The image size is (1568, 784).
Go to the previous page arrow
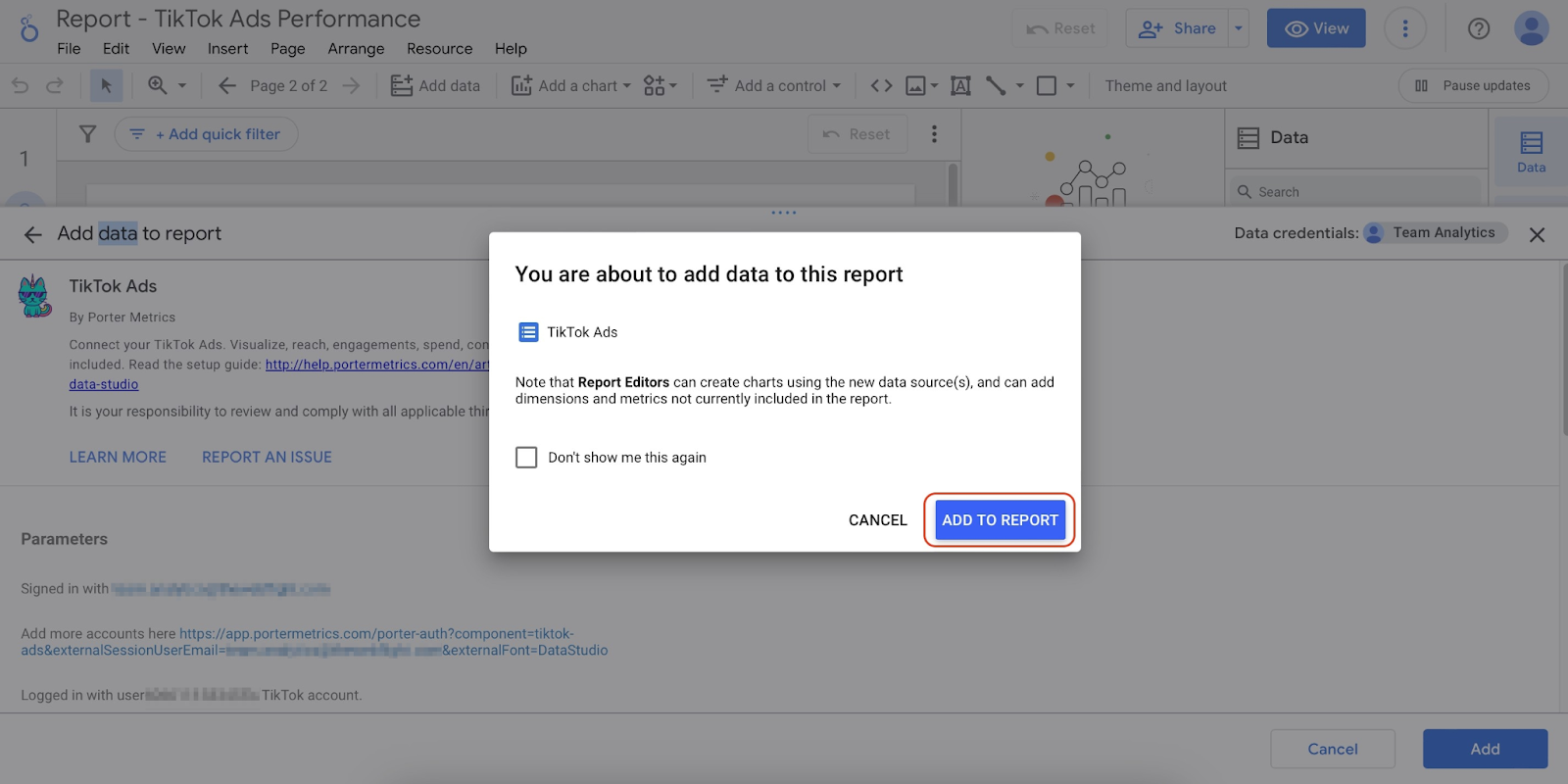[227, 86]
